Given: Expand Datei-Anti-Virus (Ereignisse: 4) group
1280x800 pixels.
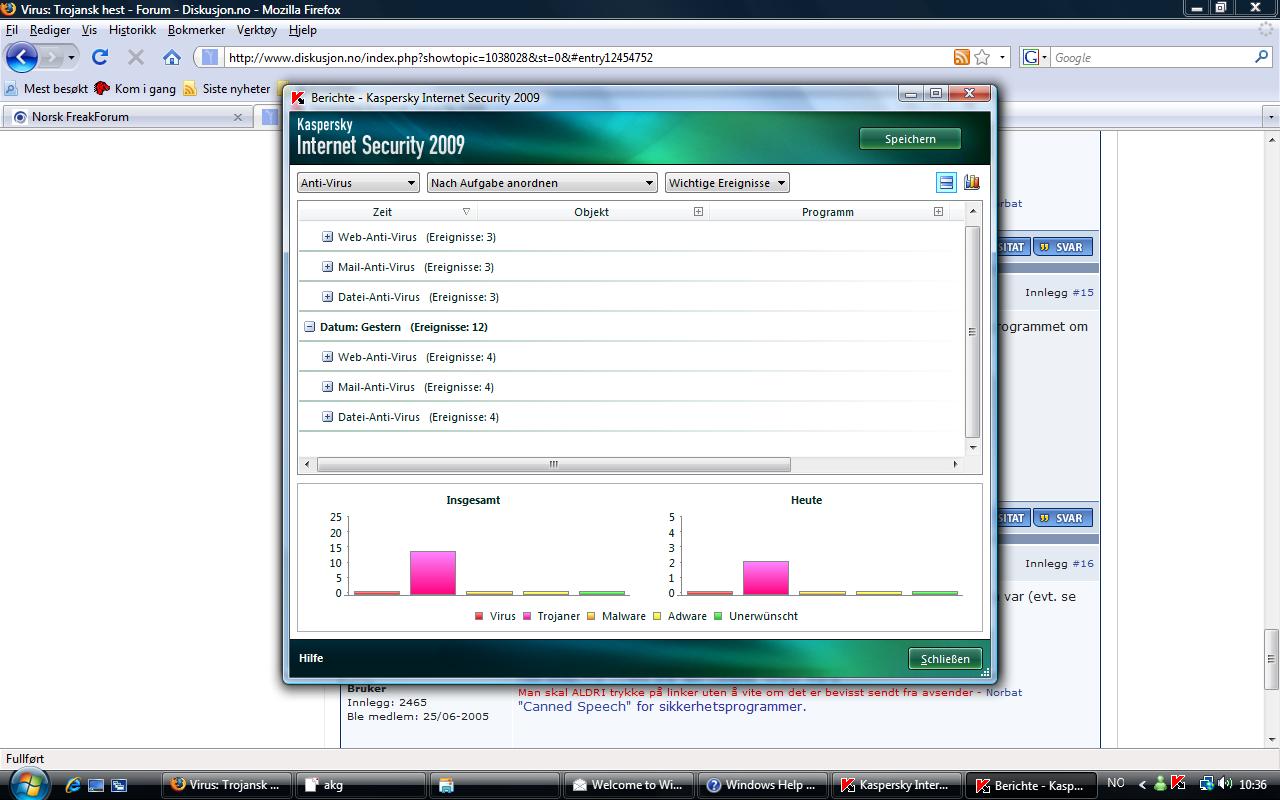Looking at the screenshot, I should click(327, 417).
